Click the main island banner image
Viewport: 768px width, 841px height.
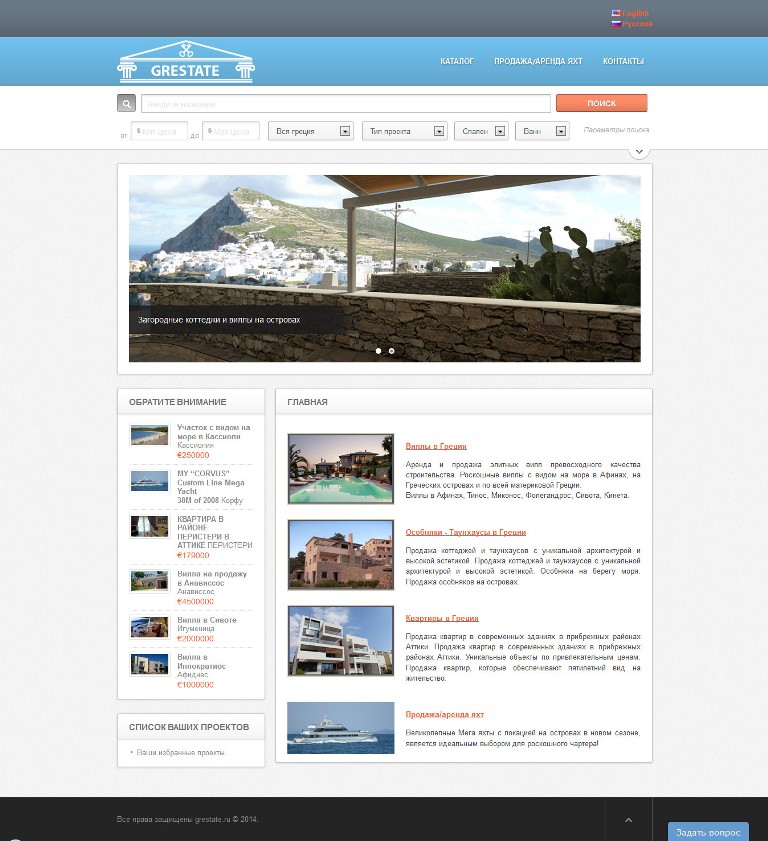click(385, 268)
